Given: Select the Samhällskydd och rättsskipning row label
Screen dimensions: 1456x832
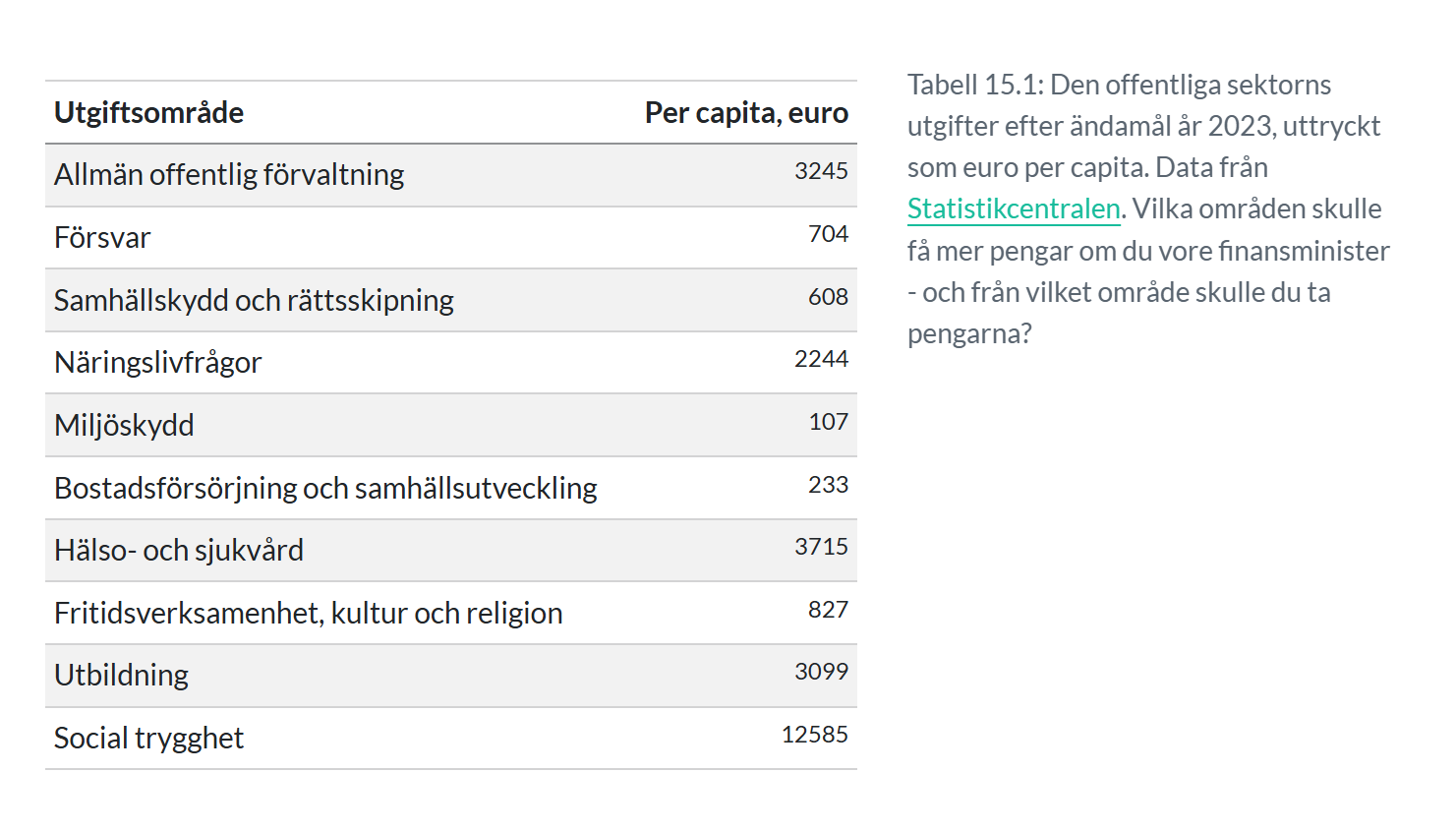Looking at the screenshot, I should [x=254, y=300].
